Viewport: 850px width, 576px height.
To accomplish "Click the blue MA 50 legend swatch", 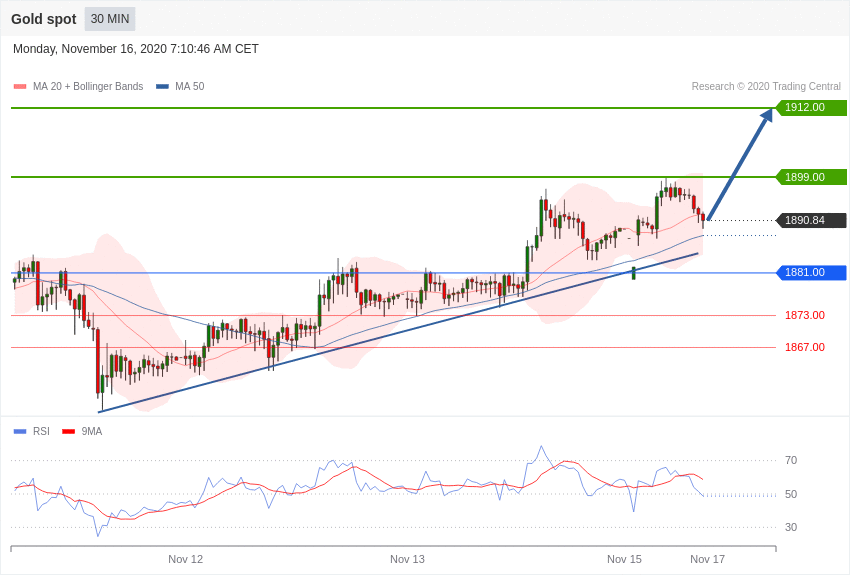I will click(162, 87).
